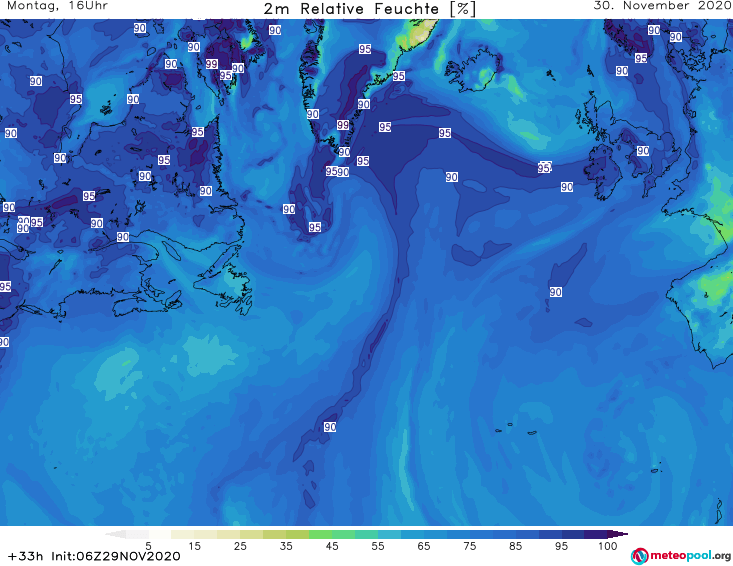Pick the legend color segment between 15 and 25

[217, 534]
